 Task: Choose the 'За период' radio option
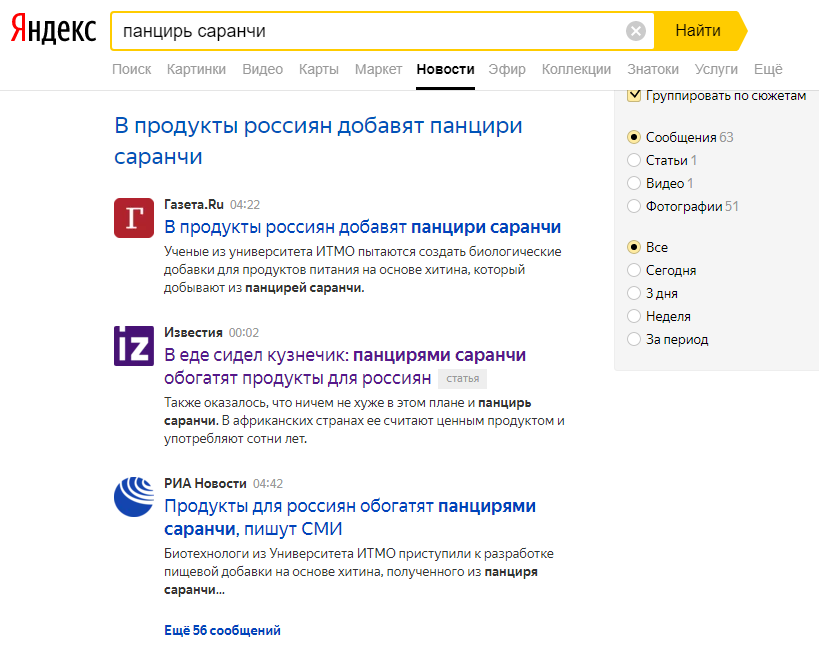point(634,339)
